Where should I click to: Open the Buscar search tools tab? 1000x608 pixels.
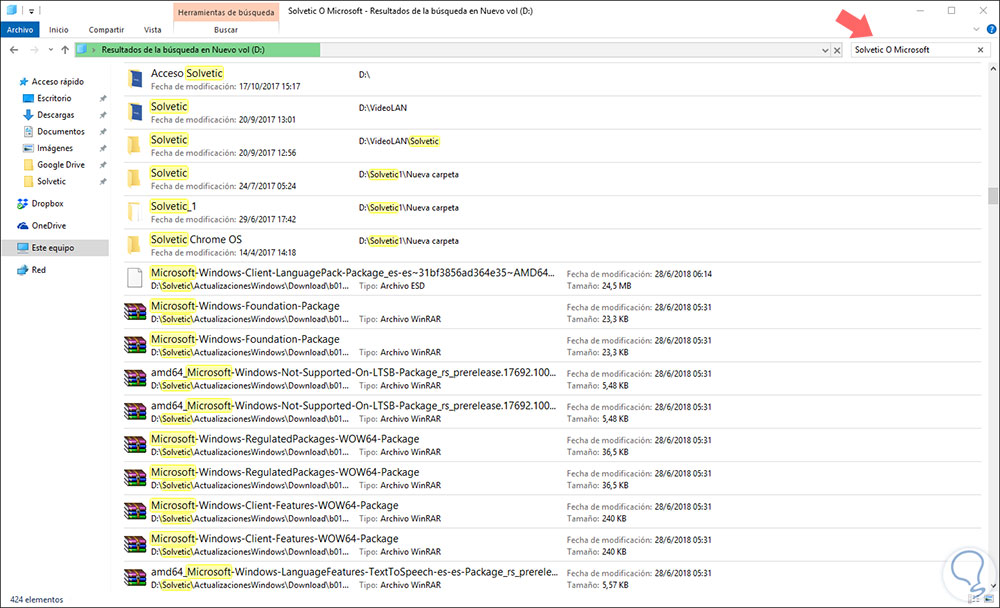[226, 29]
